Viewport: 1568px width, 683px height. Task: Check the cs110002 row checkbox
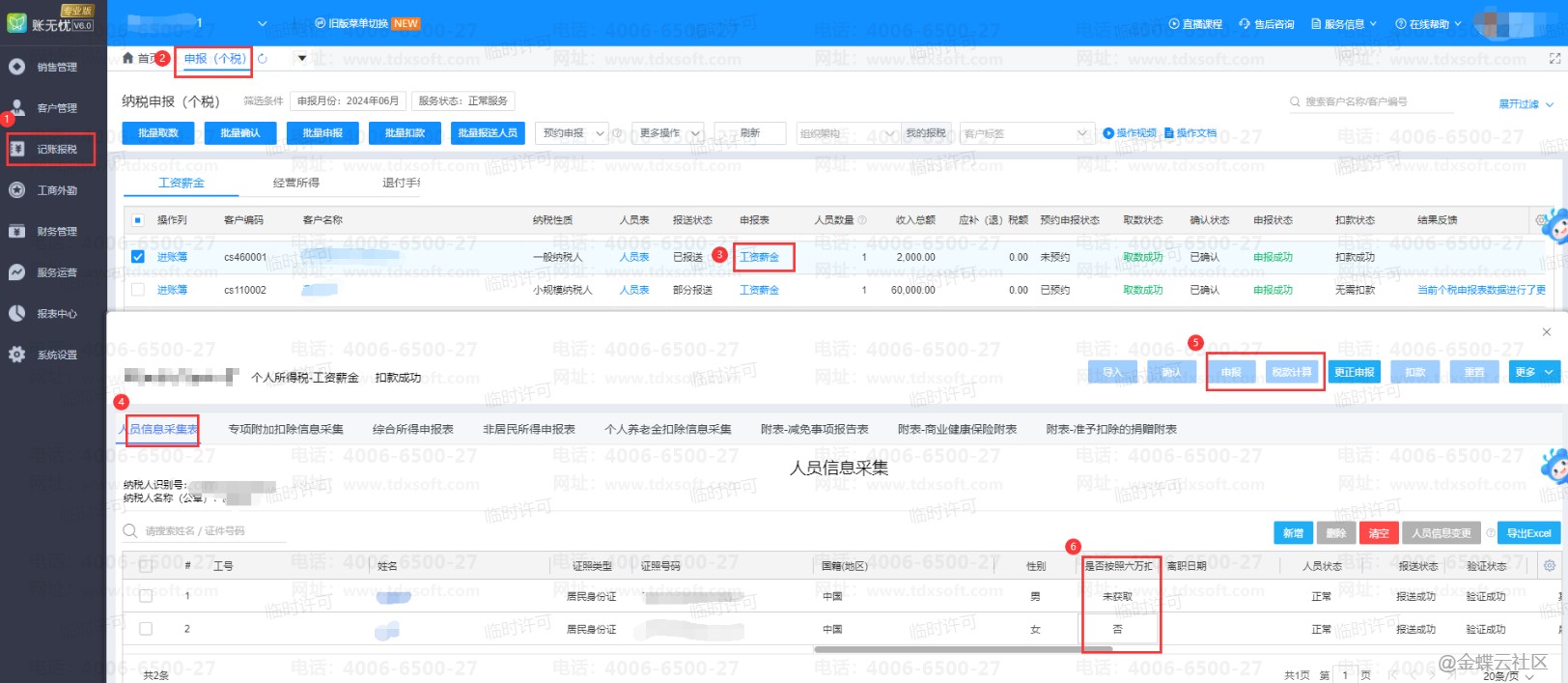tap(138, 290)
